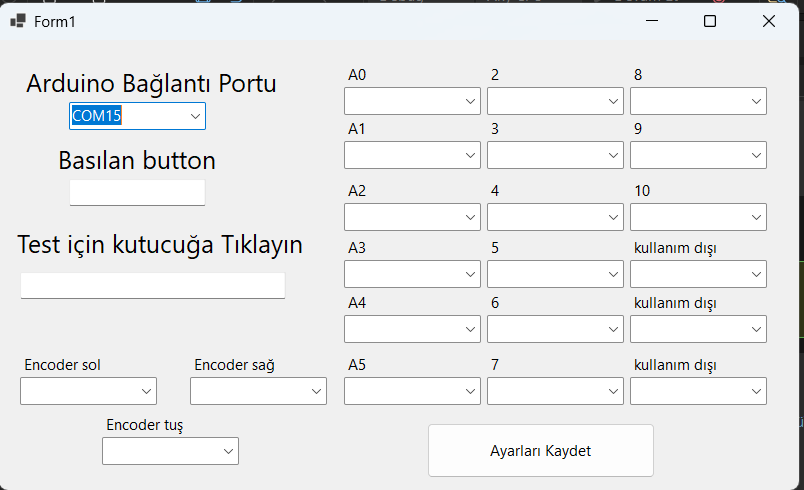This screenshot has height=490, width=804.
Task: Open the Encoder tuş dropdown
Action: coord(170,451)
